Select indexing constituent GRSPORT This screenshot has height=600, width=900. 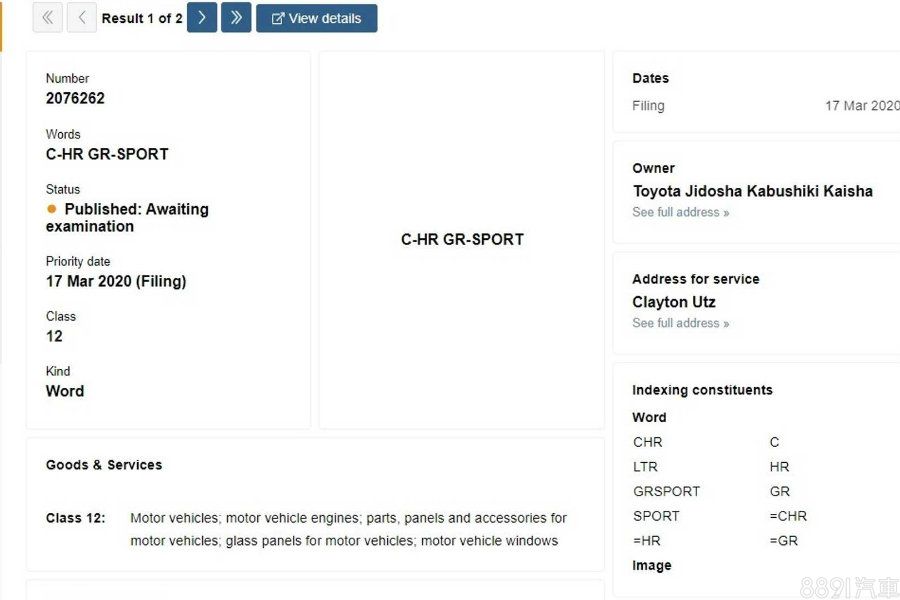click(667, 491)
